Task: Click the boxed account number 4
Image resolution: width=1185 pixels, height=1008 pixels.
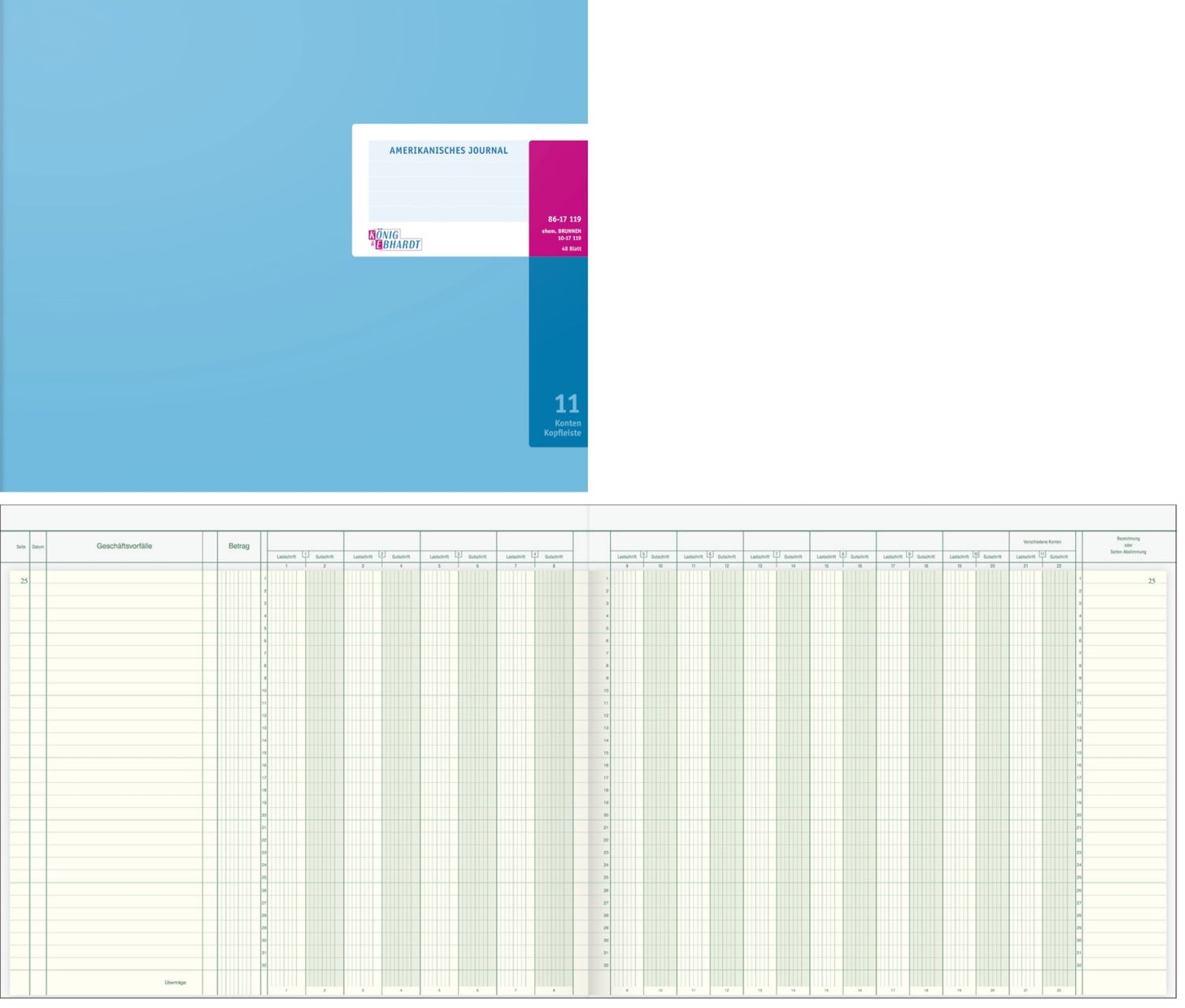Action: (535, 555)
